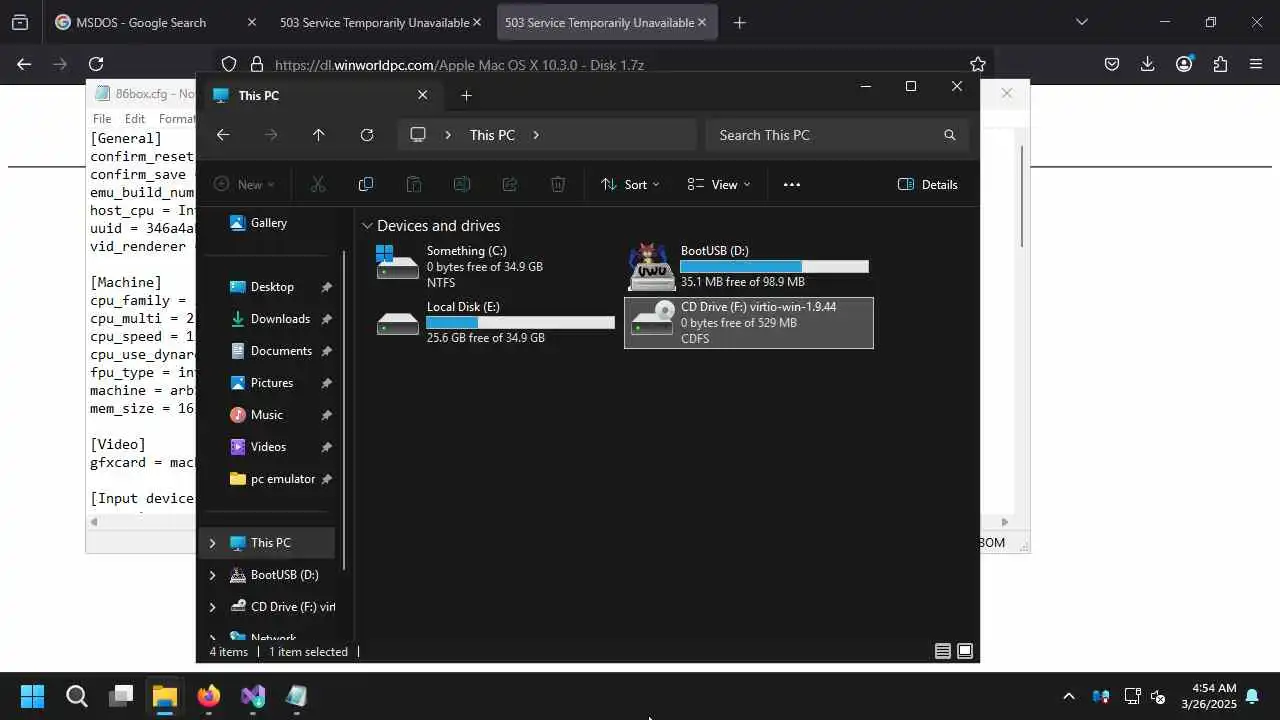Open Gallery in navigation pane
Screen dimensions: 1280x720
[268, 223]
